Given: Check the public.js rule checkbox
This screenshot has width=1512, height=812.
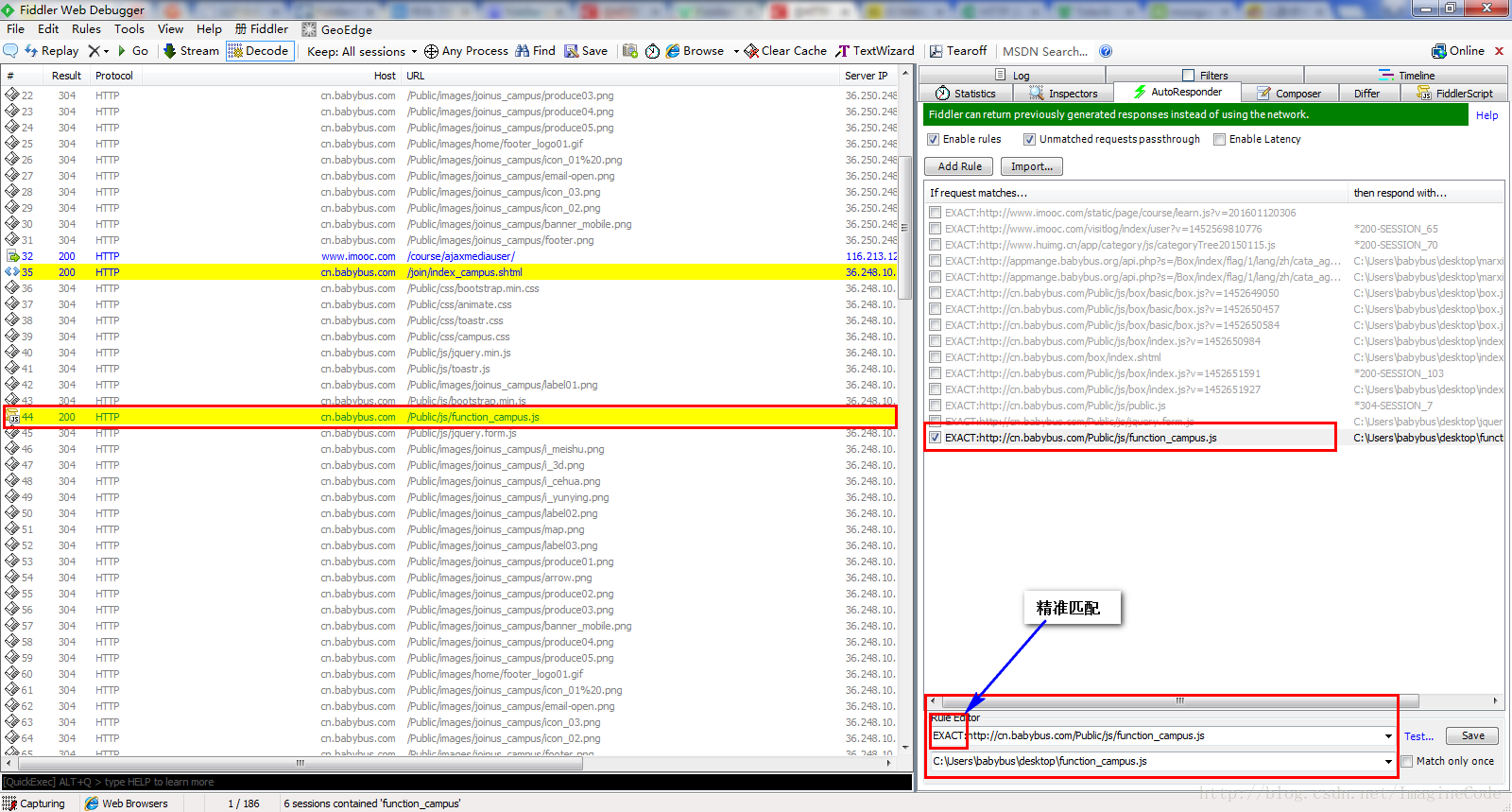Looking at the screenshot, I should point(935,406).
